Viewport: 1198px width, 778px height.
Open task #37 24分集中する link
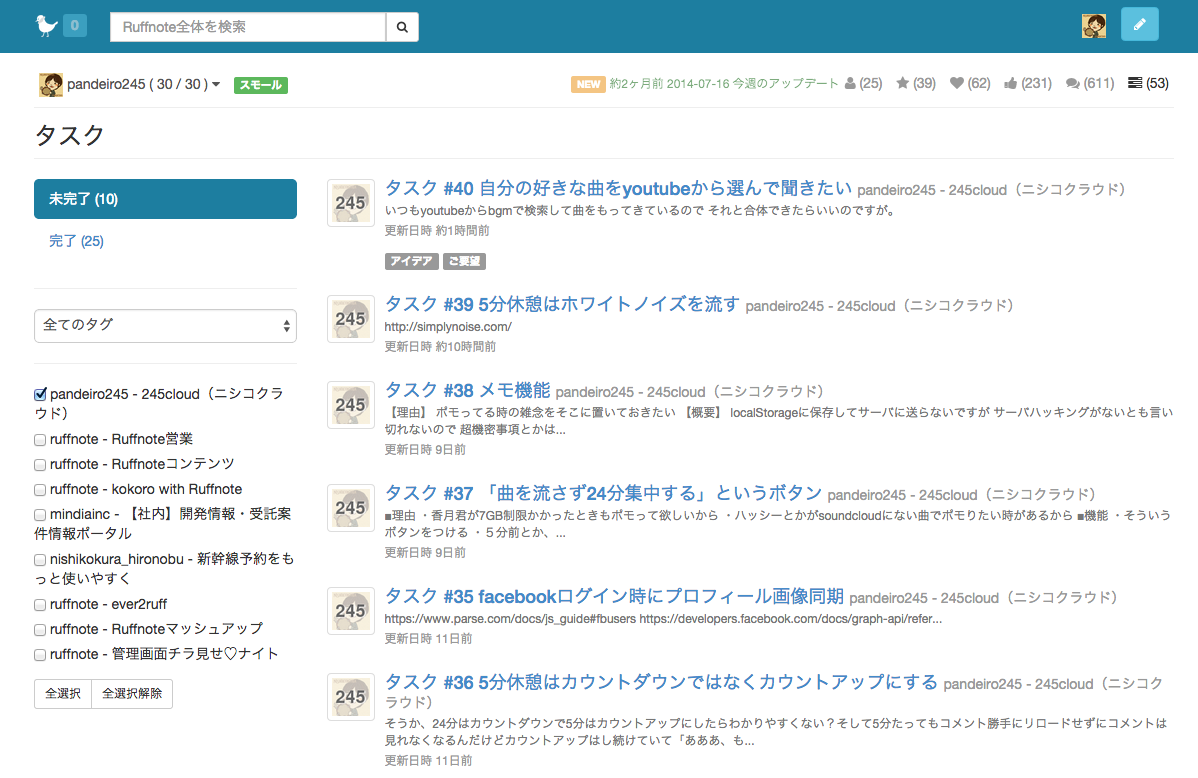pyautogui.click(x=603, y=493)
